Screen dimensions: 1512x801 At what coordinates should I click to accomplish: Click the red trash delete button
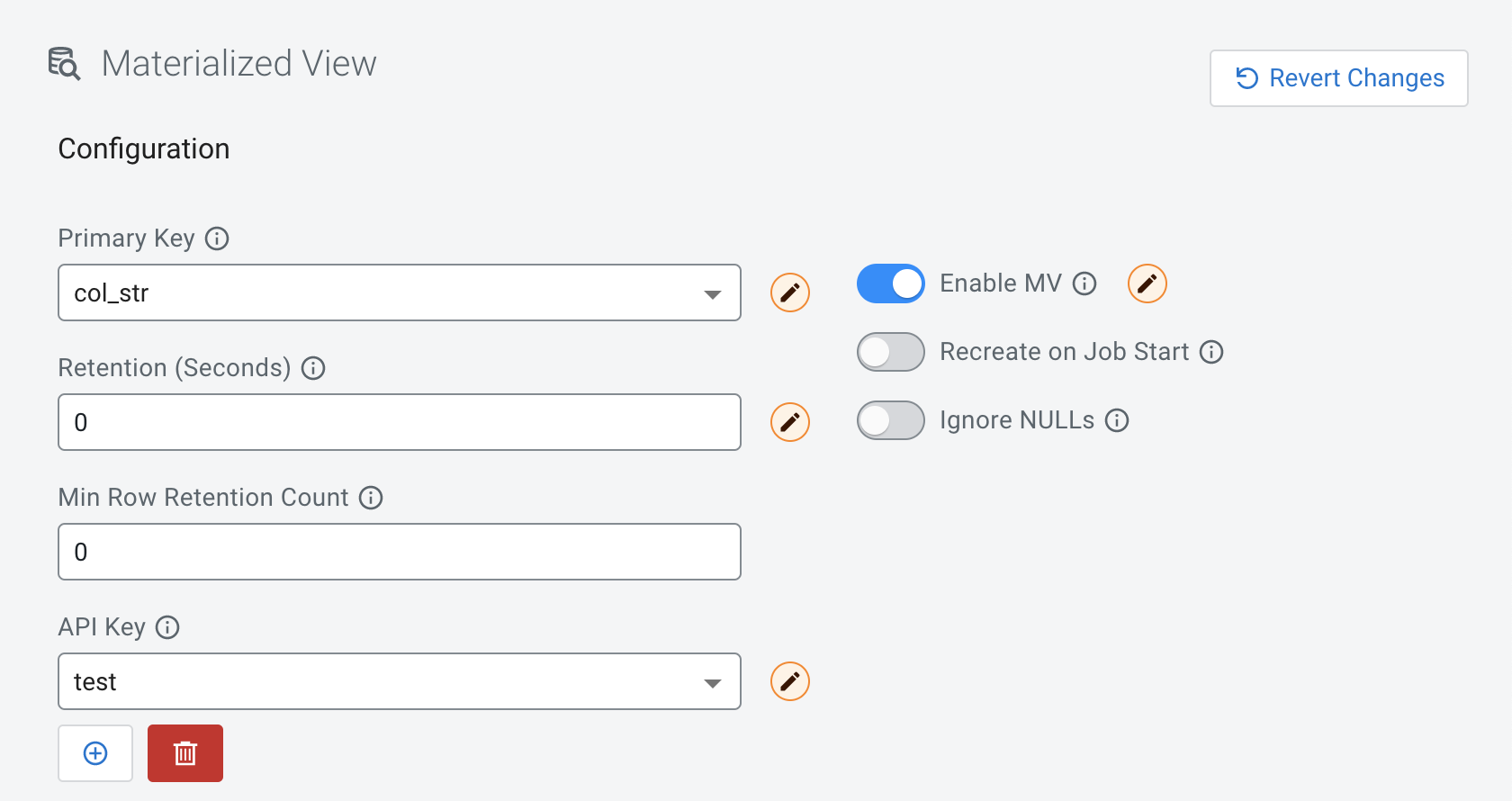coord(185,753)
